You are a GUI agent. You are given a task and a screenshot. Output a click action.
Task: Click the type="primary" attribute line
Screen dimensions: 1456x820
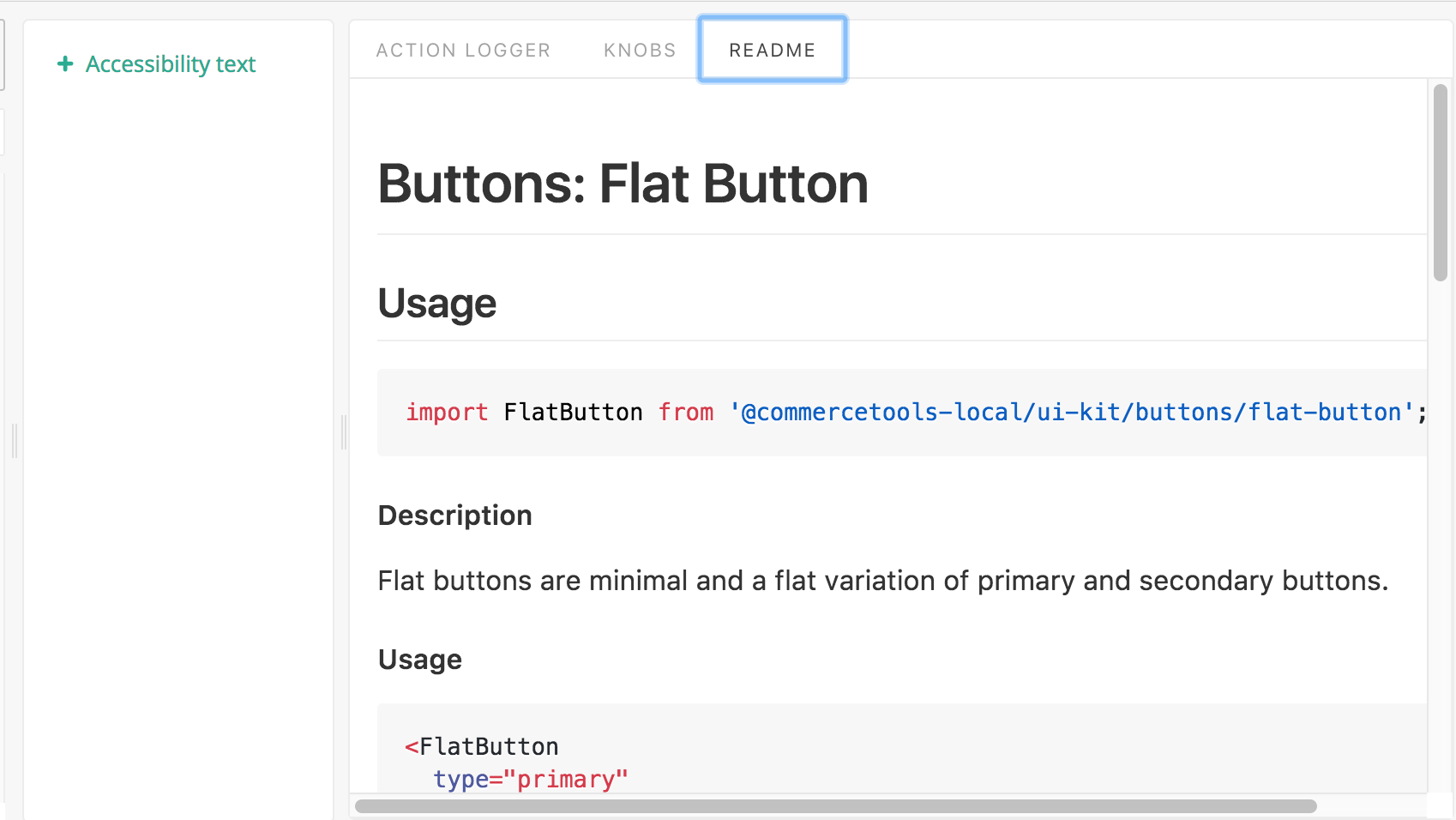point(531,780)
